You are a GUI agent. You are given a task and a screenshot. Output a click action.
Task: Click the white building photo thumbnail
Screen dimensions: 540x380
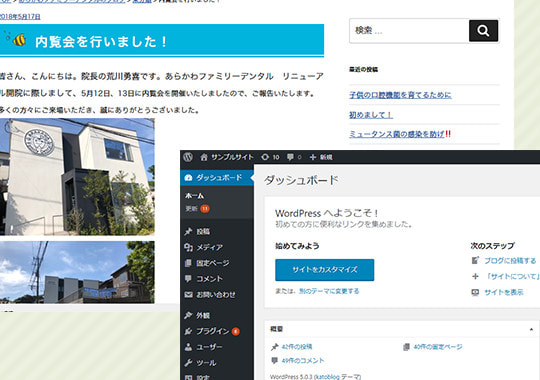click(x=77, y=177)
